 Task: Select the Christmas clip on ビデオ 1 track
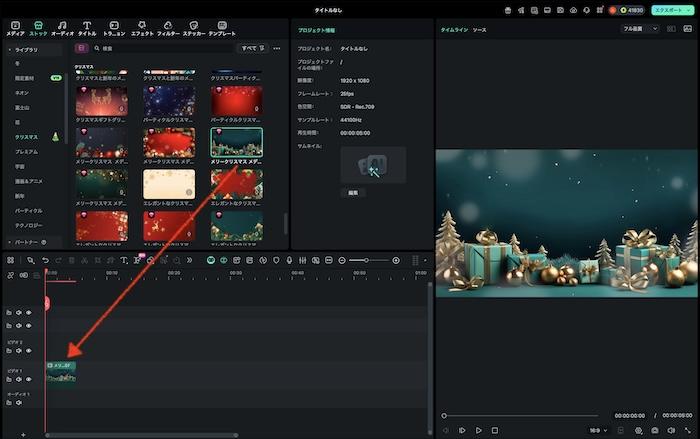pyautogui.click(x=60, y=371)
